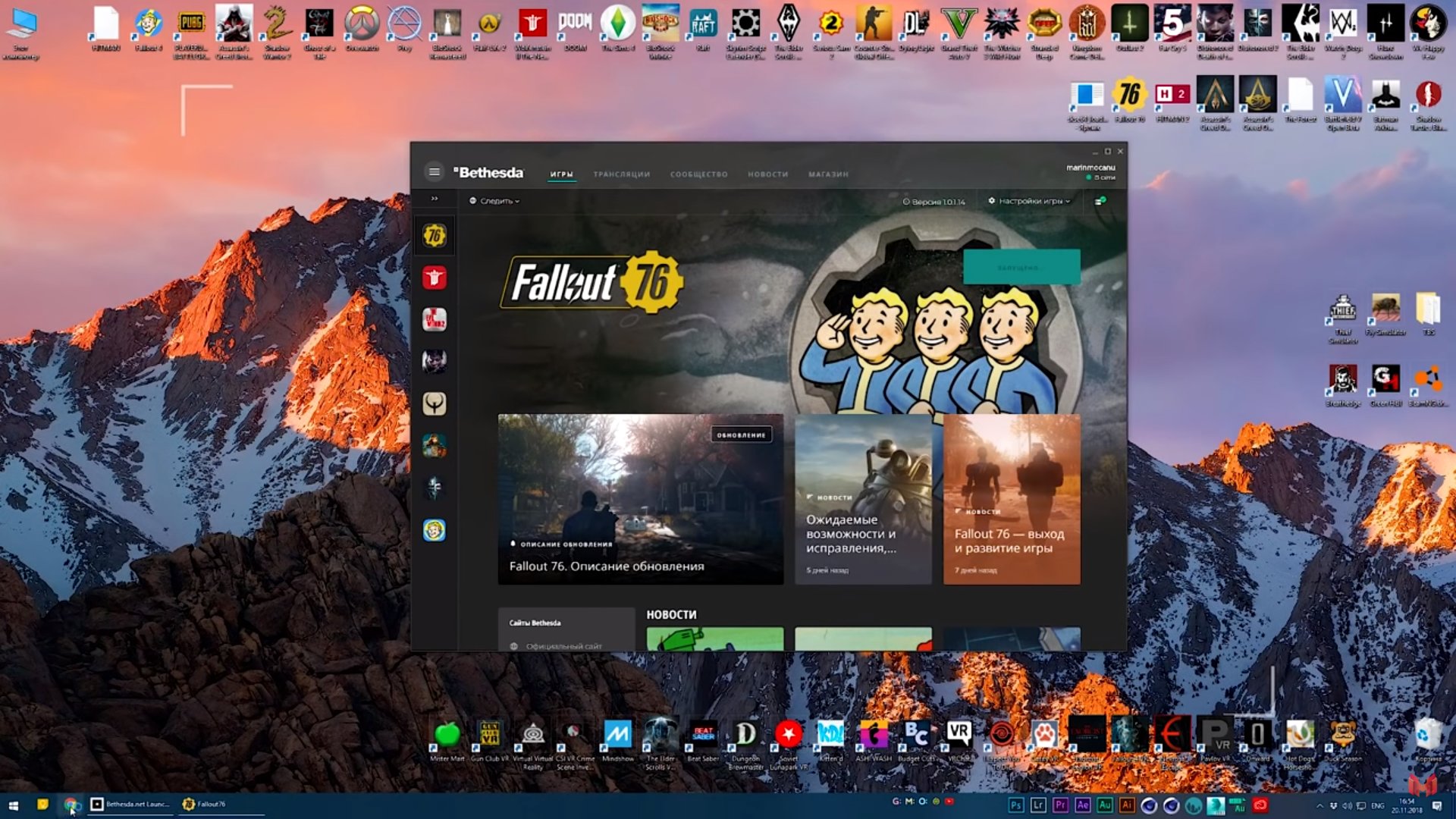The width and height of the screenshot is (1456, 819).
Task: Select Fallout 76 in launcher sidebar
Action: point(434,236)
